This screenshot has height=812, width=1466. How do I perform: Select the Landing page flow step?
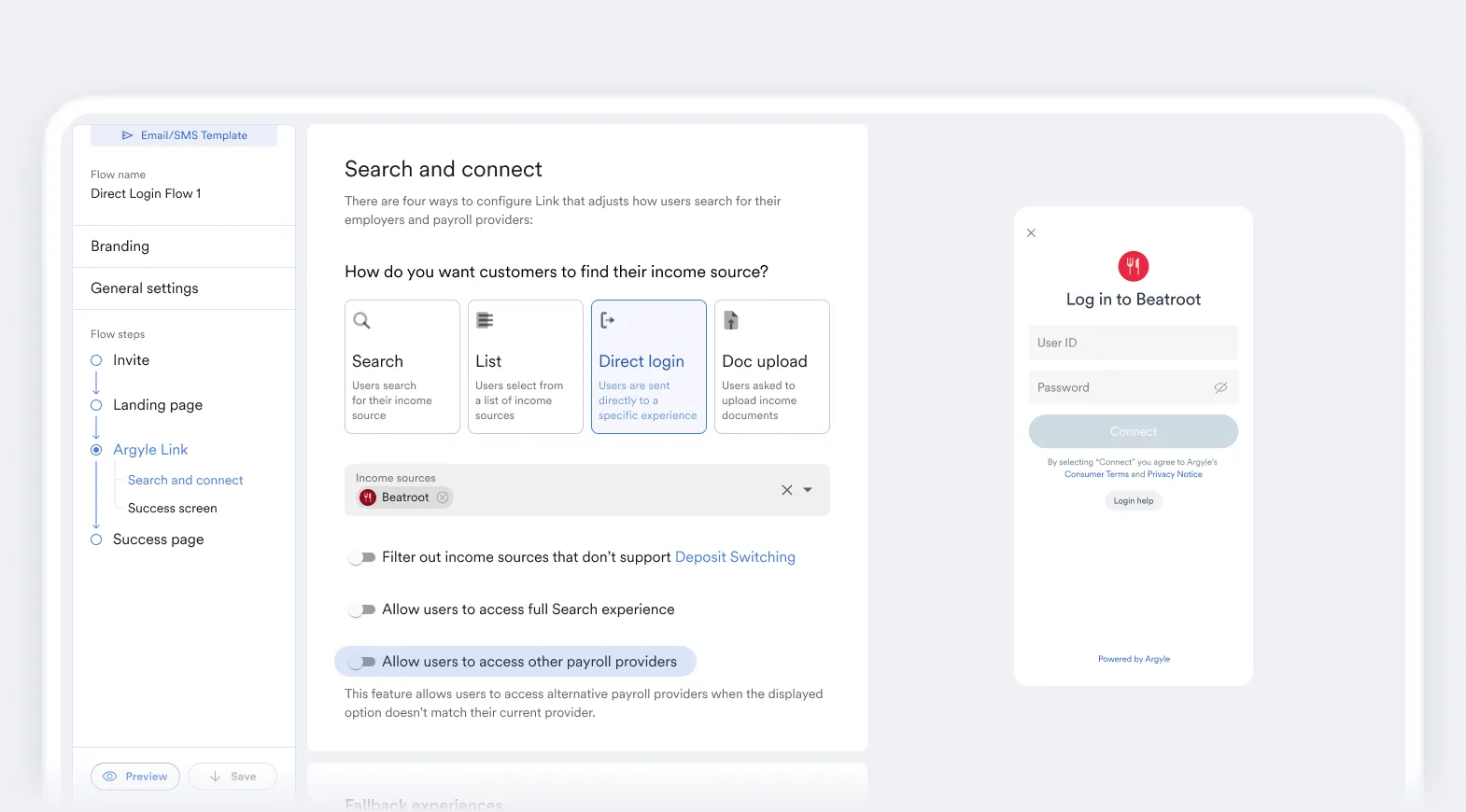(158, 405)
